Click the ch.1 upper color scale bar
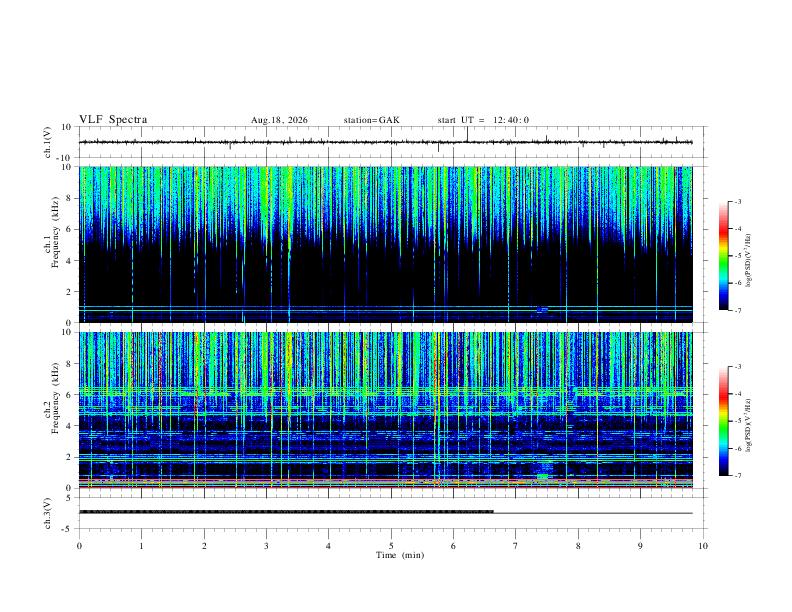Image resolution: width=792 pixels, height=612 pixels. pos(723,256)
